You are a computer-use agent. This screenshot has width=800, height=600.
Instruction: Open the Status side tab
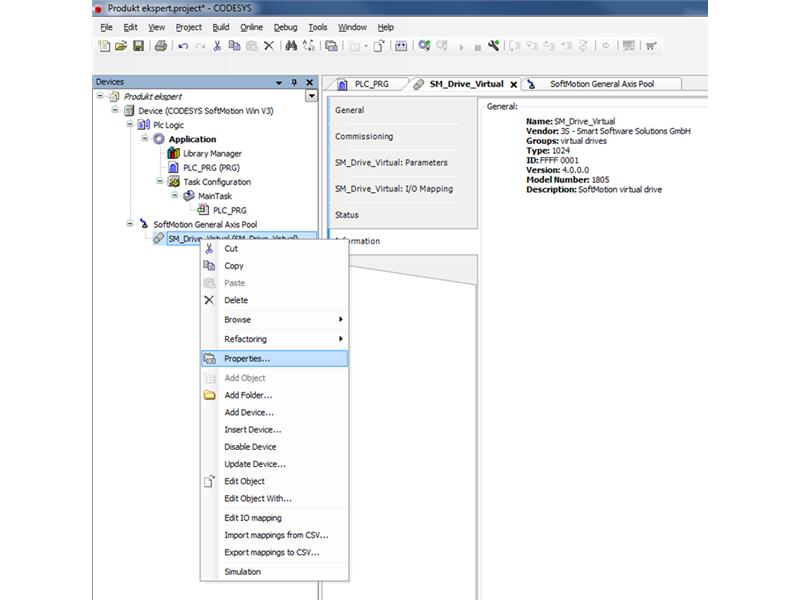pyautogui.click(x=403, y=215)
